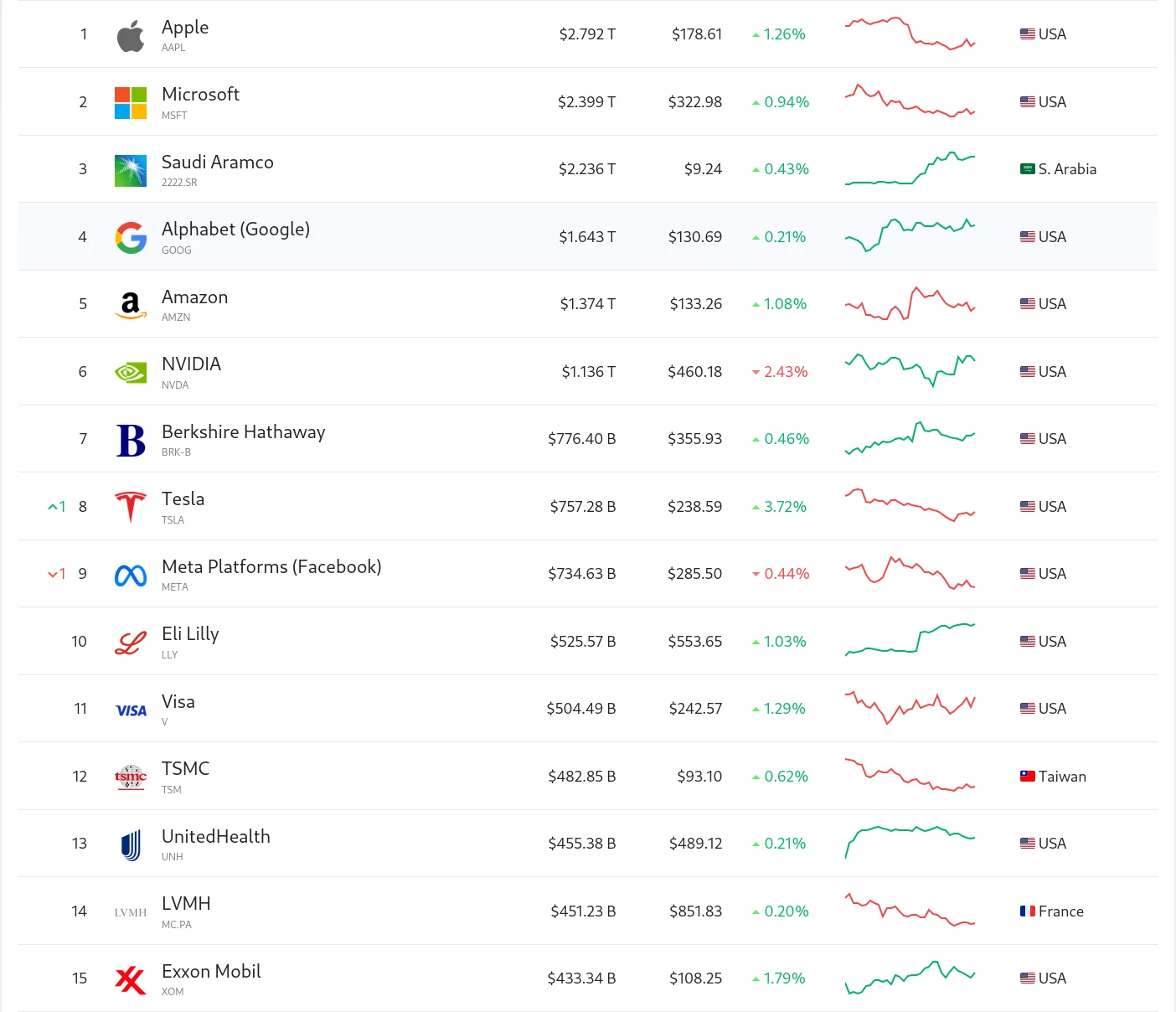Open the Microsoft company page
1176x1012 pixels.
click(x=200, y=95)
